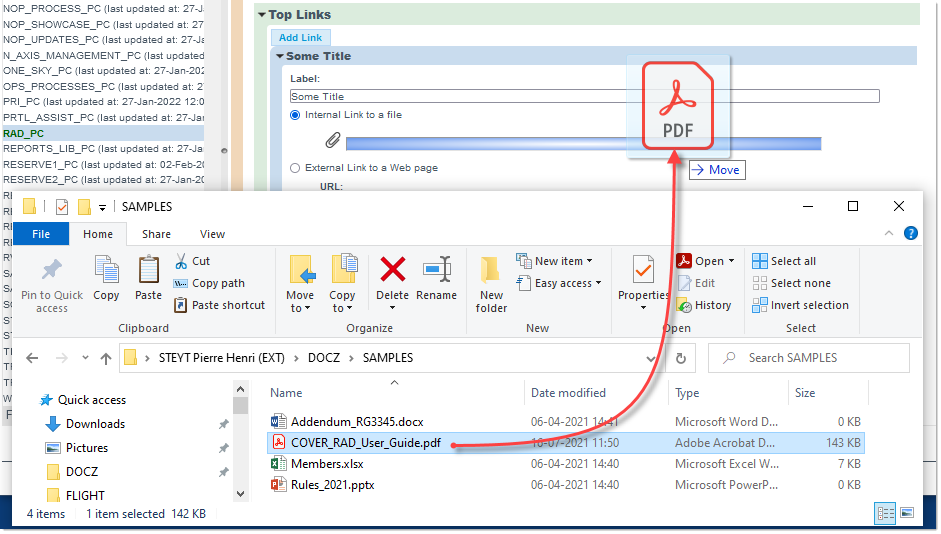Select Internal Link to a file option
This screenshot has width=941, height=534.
tap(295, 115)
